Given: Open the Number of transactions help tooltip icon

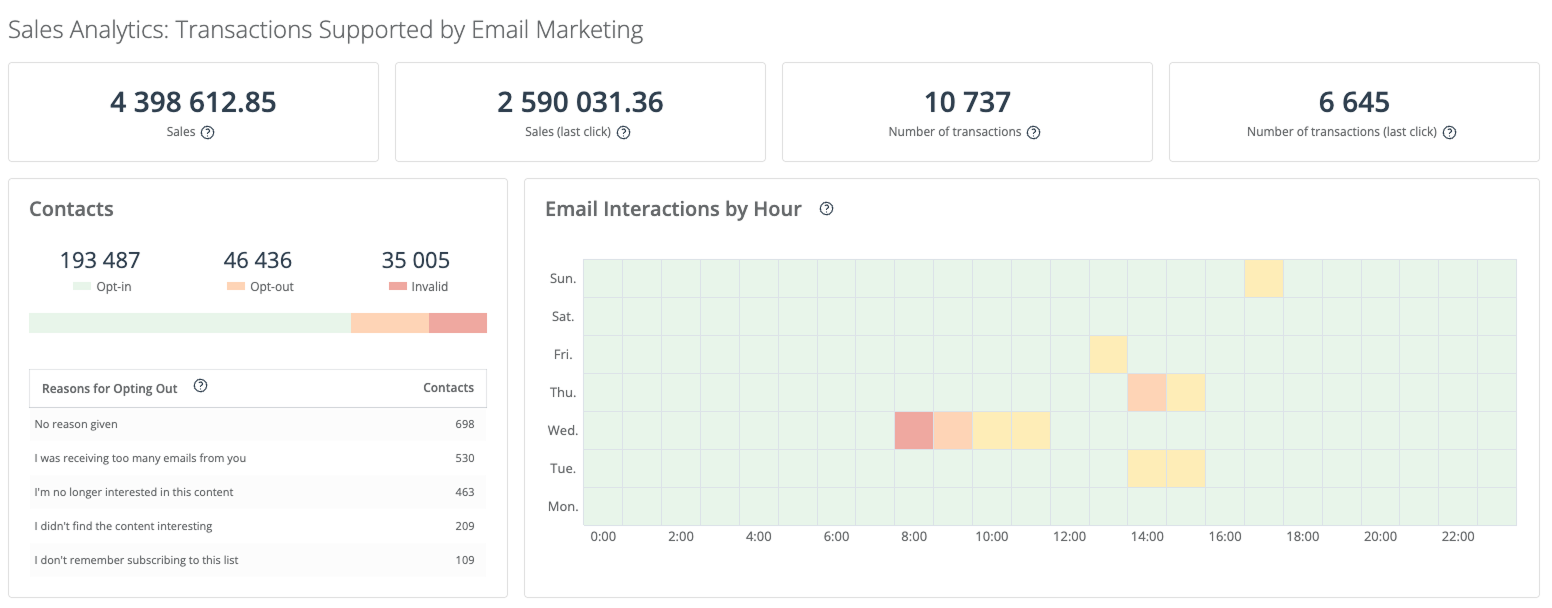Looking at the screenshot, I should 1034,132.
